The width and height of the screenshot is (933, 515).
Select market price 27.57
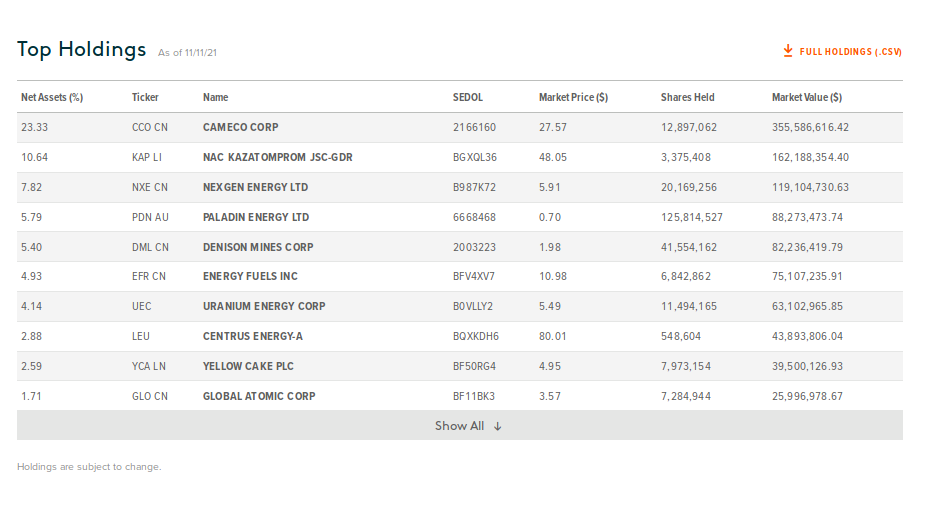coord(553,127)
